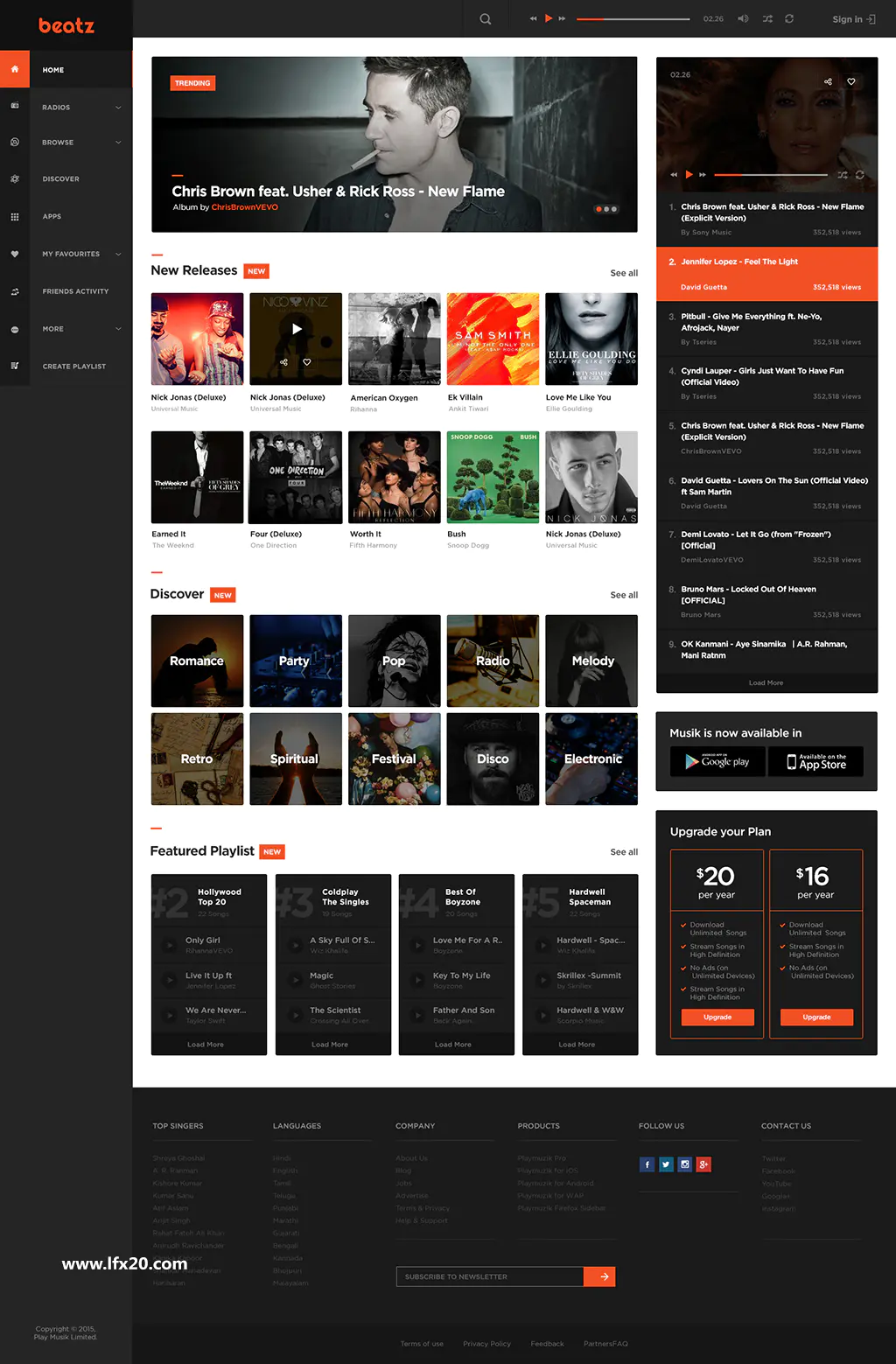896x1364 pixels.
Task: Click the search magnifier icon in top bar
Action: pyautogui.click(x=485, y=18)
